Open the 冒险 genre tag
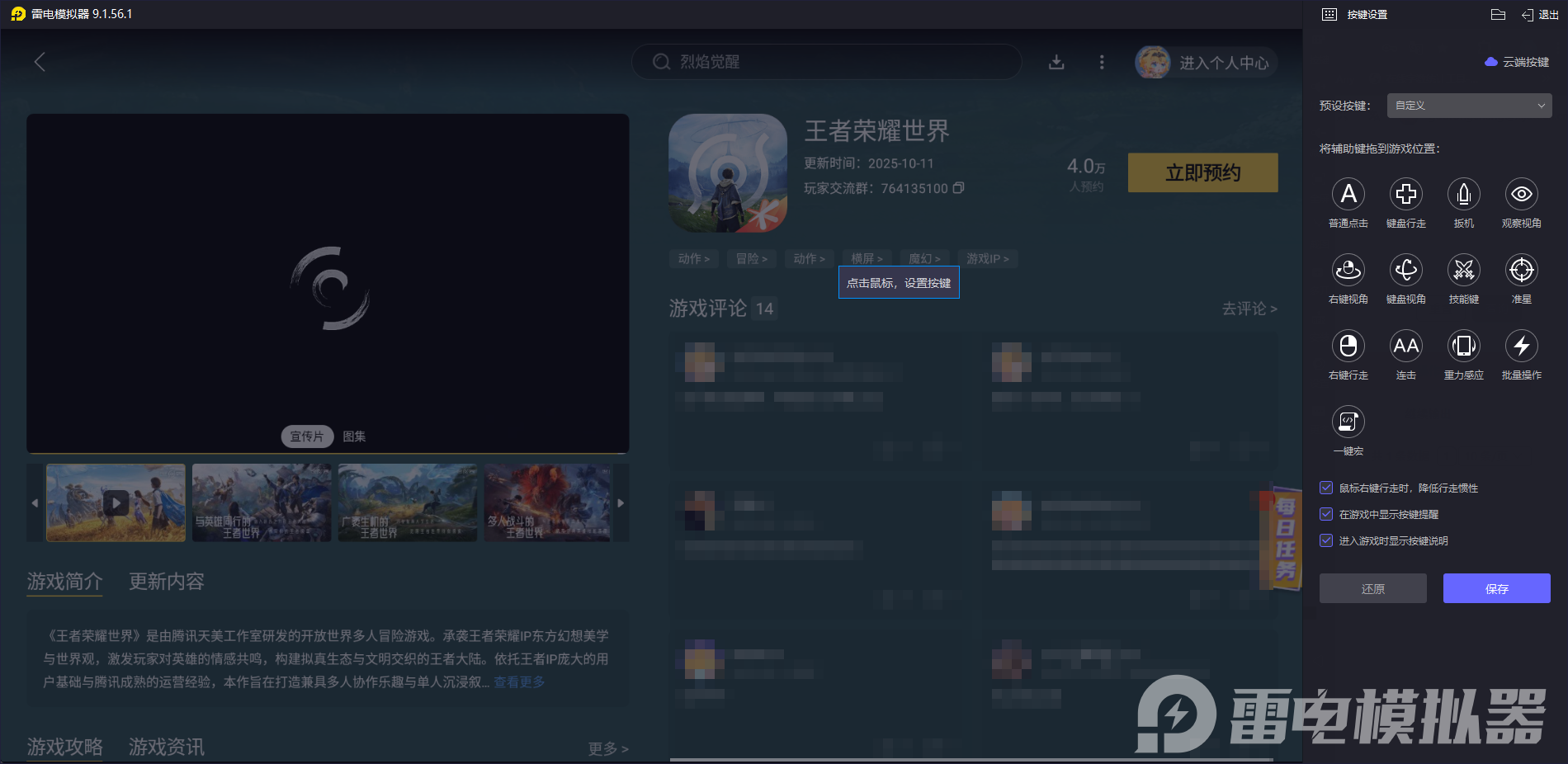Image resolution: width=1568 pixels, height=764 pixels. pos(752,259)
